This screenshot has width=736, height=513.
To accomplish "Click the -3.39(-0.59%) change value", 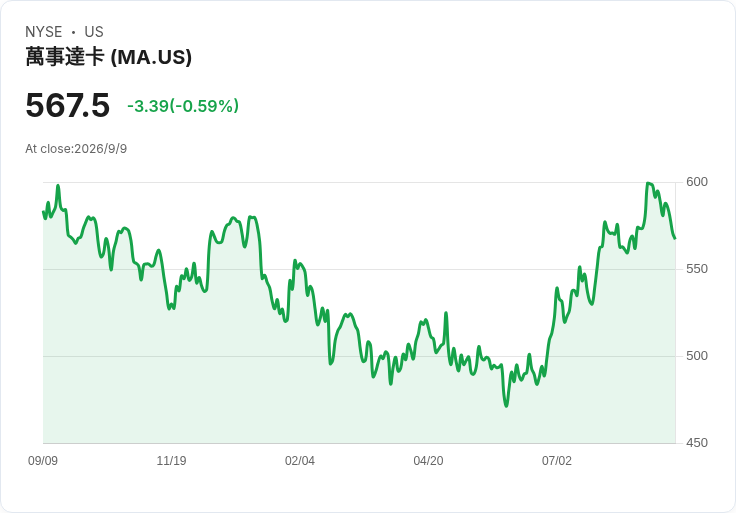I will pos(183,106).
